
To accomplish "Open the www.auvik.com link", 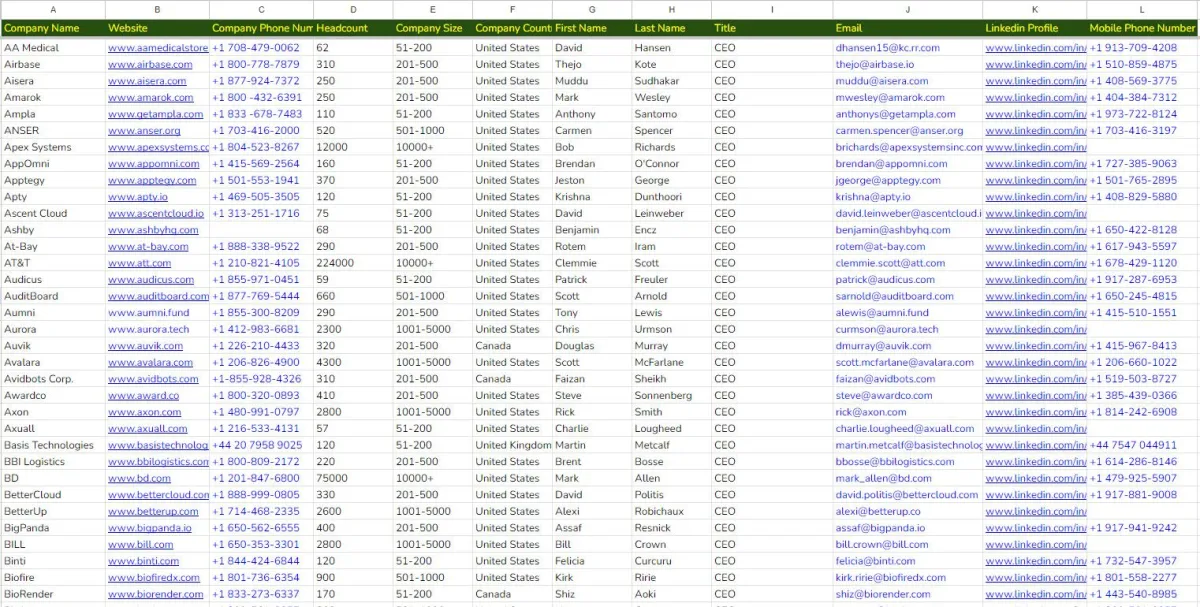I will pos(145,346).
